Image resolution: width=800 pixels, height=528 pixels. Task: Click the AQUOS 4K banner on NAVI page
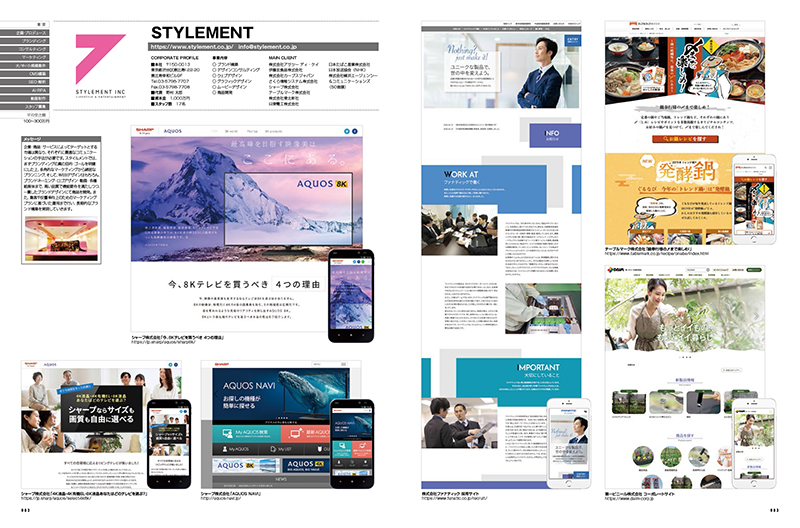click(x=305, y=465)
